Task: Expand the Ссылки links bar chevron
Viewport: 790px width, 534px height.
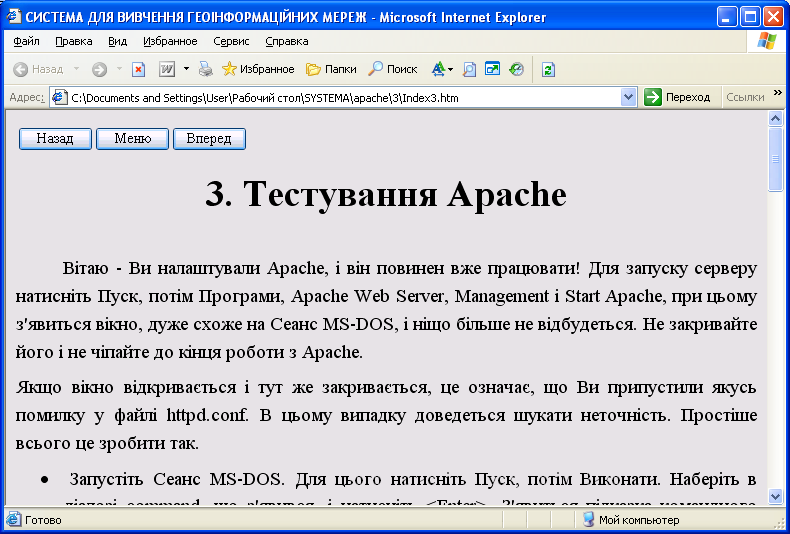Action: coord(777,93)
